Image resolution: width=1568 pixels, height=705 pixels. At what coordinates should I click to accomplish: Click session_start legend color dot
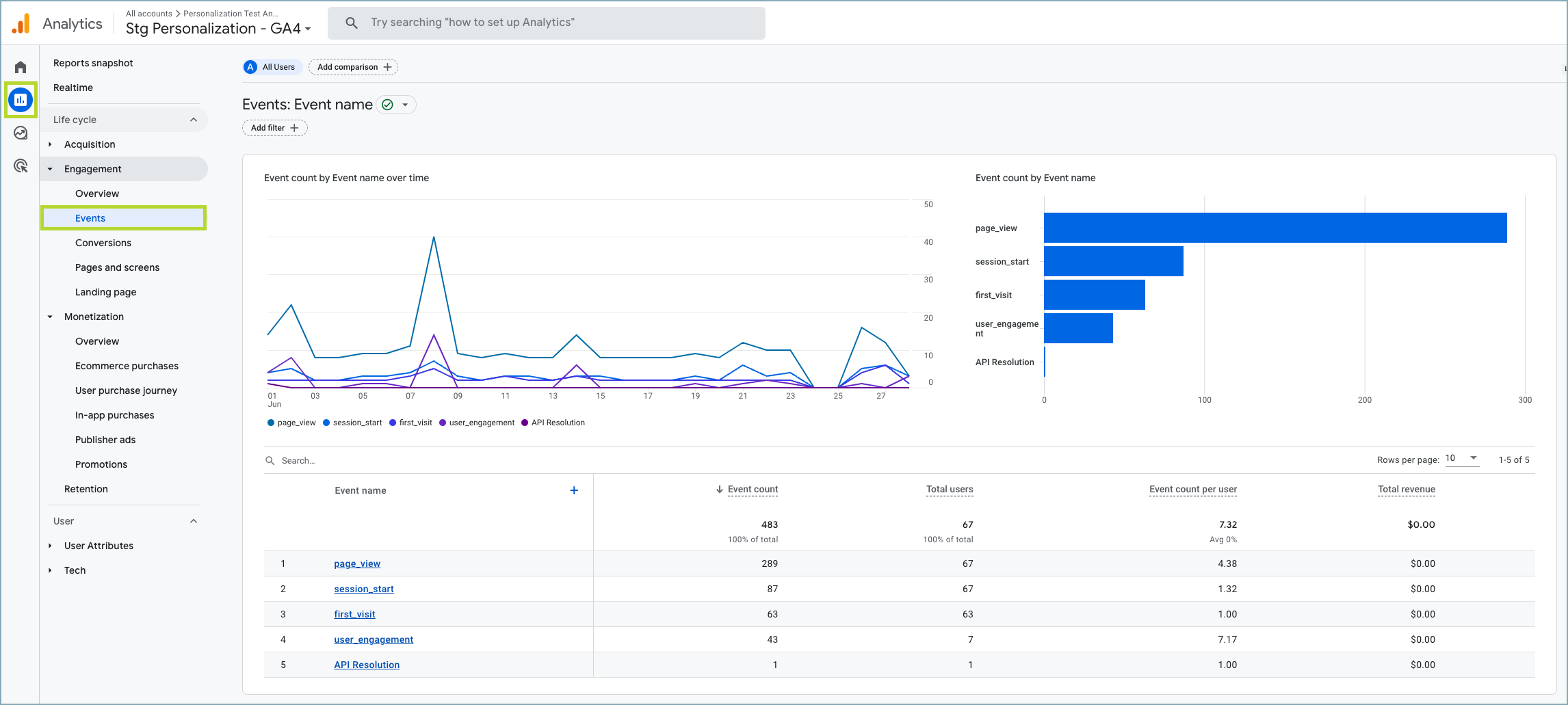pos(326,423)
